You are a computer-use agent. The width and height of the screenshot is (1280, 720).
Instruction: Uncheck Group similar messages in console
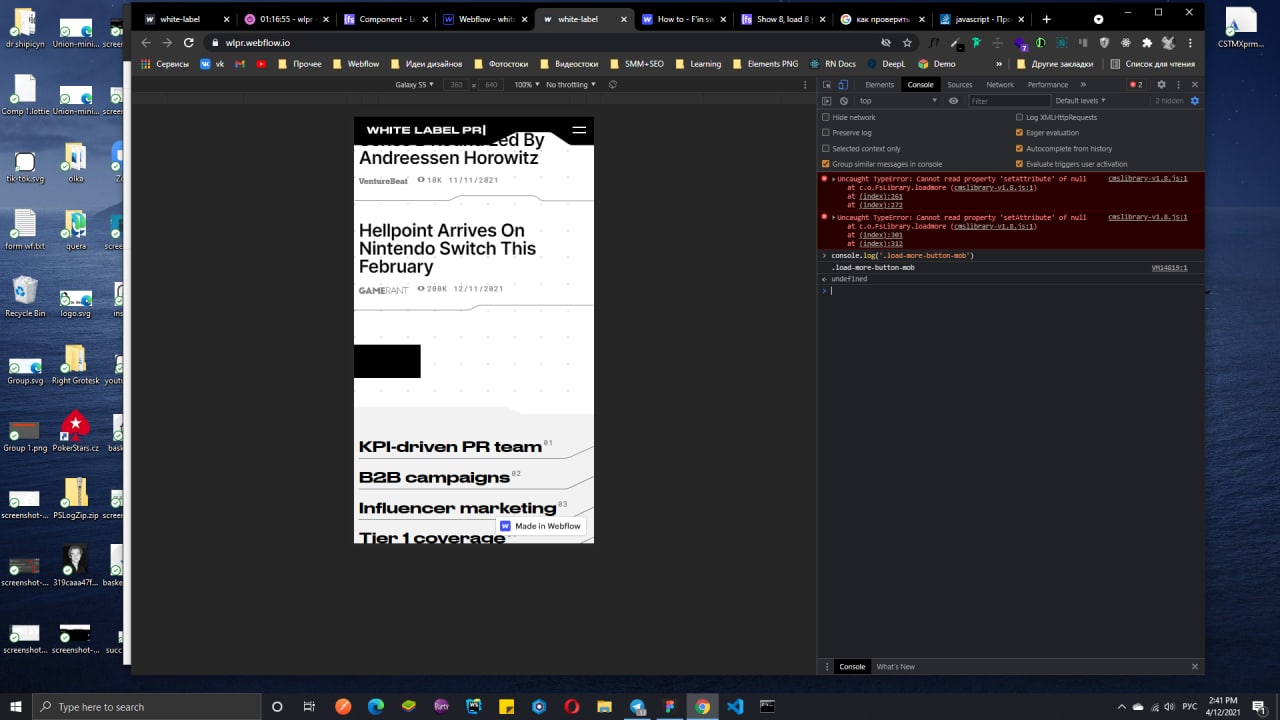[x=826, y=164]
